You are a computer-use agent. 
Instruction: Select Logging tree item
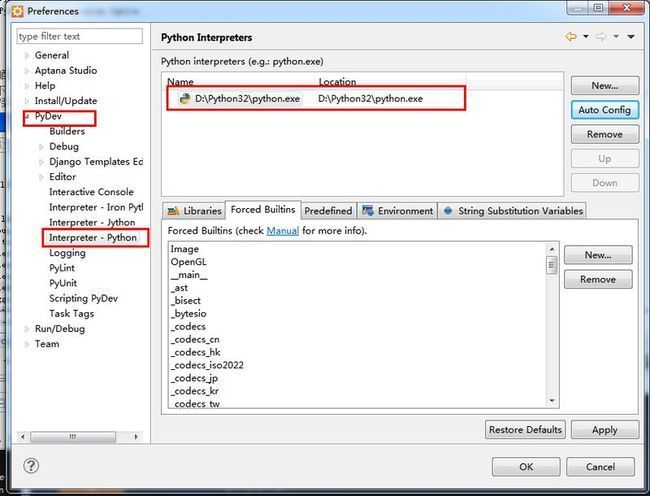[x=67, y=253]
